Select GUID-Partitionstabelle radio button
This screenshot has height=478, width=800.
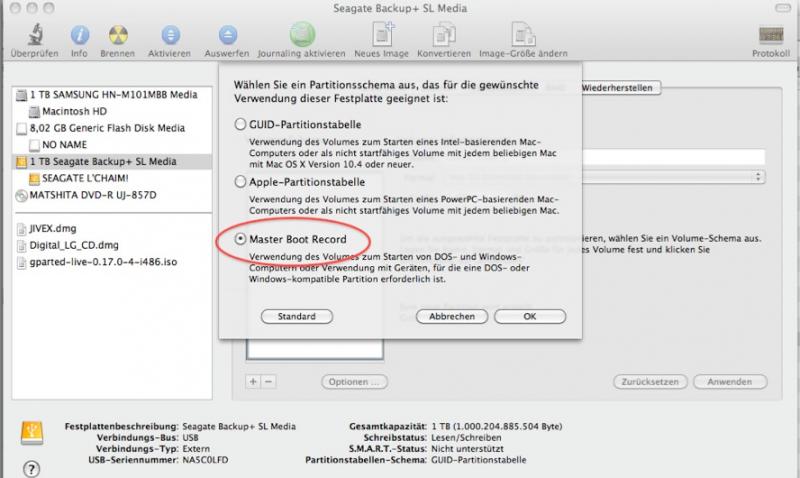coord(239,124)
